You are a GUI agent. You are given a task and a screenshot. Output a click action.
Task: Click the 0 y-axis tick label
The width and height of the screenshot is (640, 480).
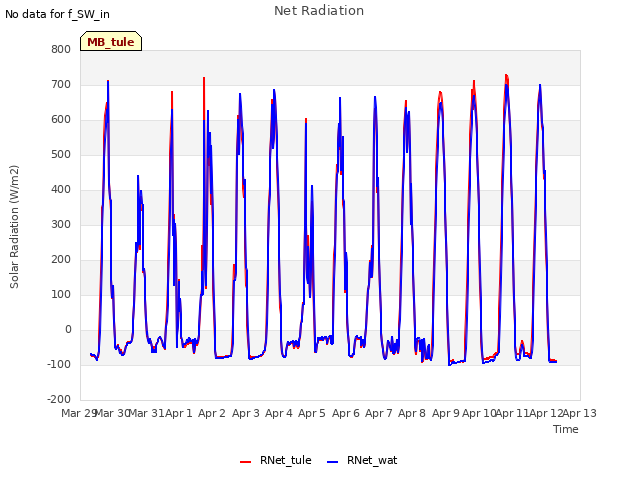(68, 329)
